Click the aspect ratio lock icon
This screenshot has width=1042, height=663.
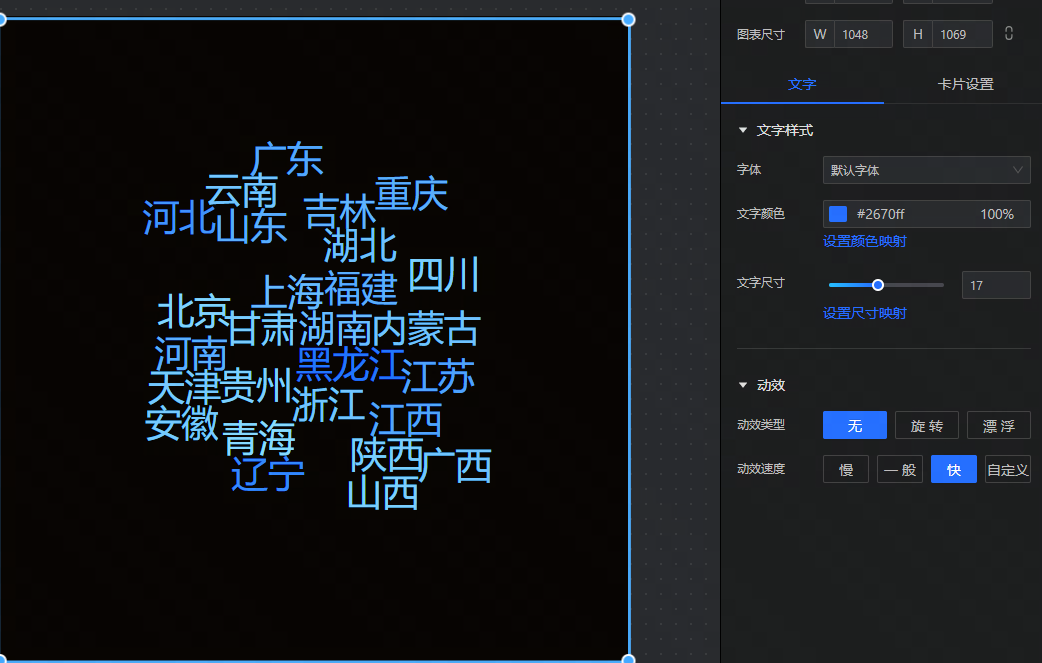click(1009, 34)
